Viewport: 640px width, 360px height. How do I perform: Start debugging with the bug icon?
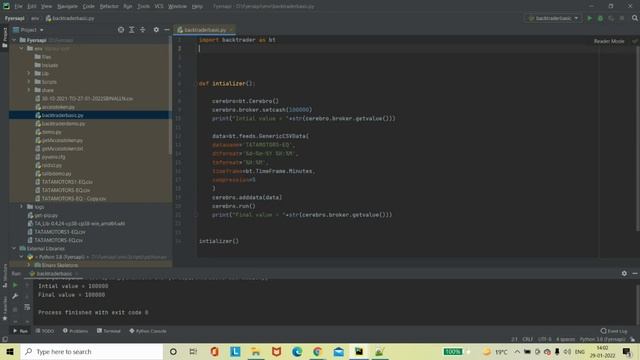pos(600,18)
